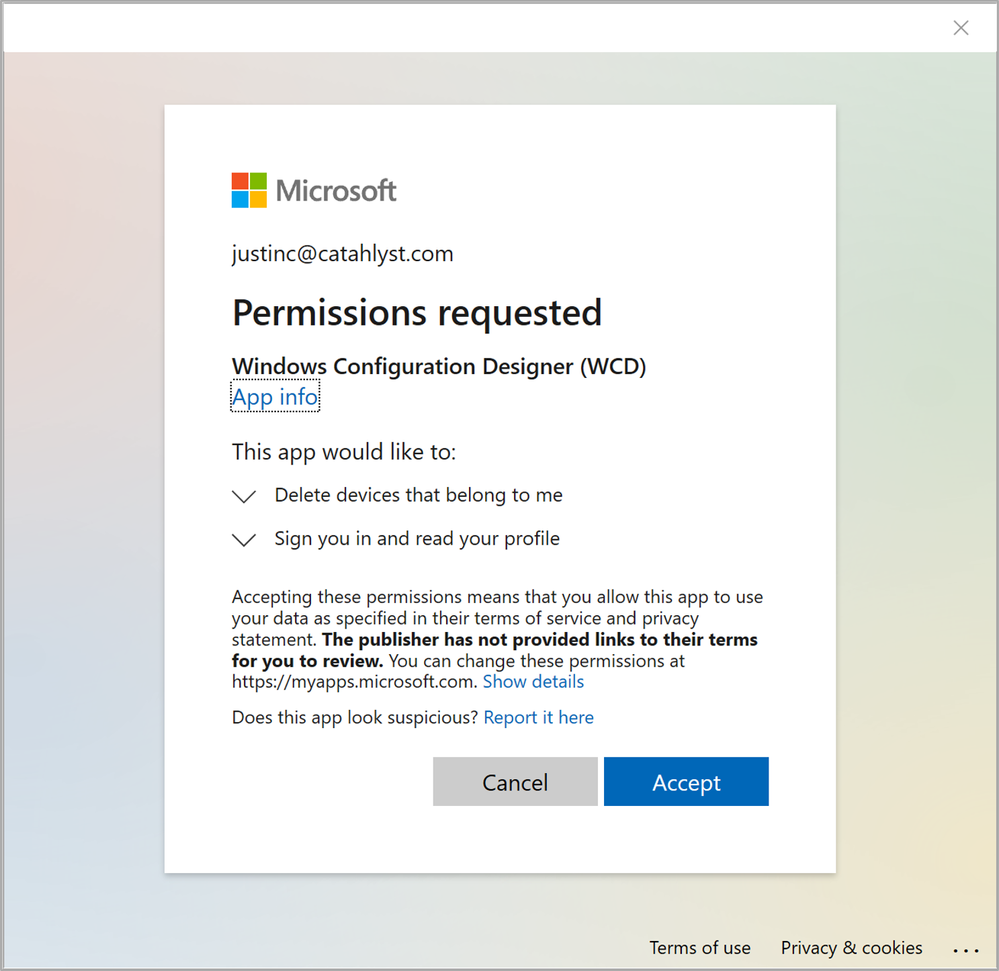This screenshot has width=999, height=971.
Task: Click the 'Delete devices that belong to me' text
Action: click(418, 495)
